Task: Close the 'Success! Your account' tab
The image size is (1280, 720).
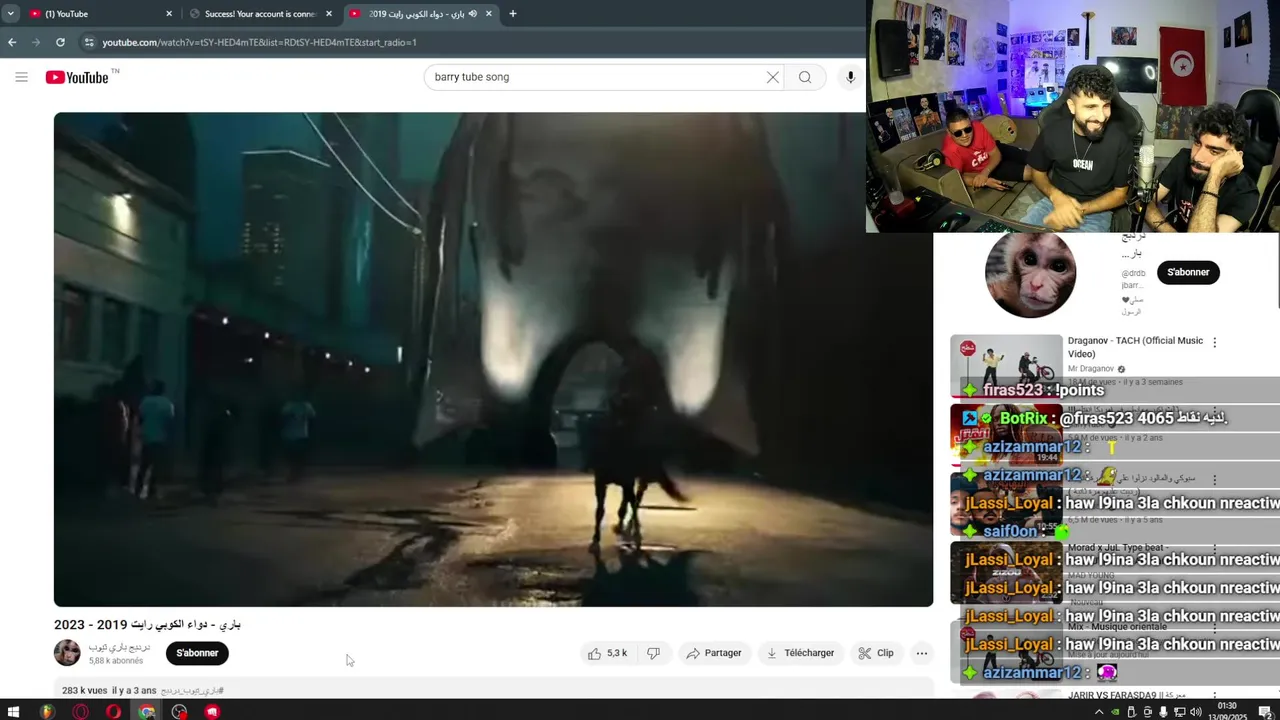Action: pos(329,14)
